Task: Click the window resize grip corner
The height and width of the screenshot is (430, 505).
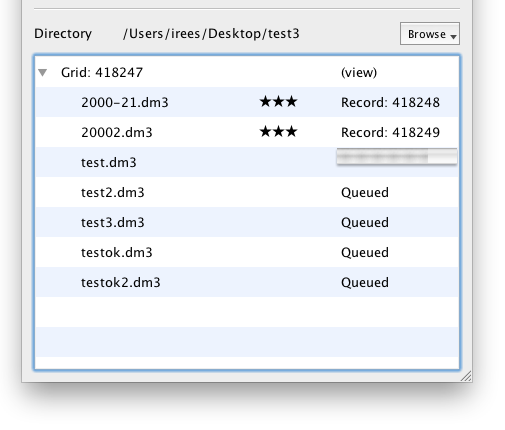Action: pos(466,376)
